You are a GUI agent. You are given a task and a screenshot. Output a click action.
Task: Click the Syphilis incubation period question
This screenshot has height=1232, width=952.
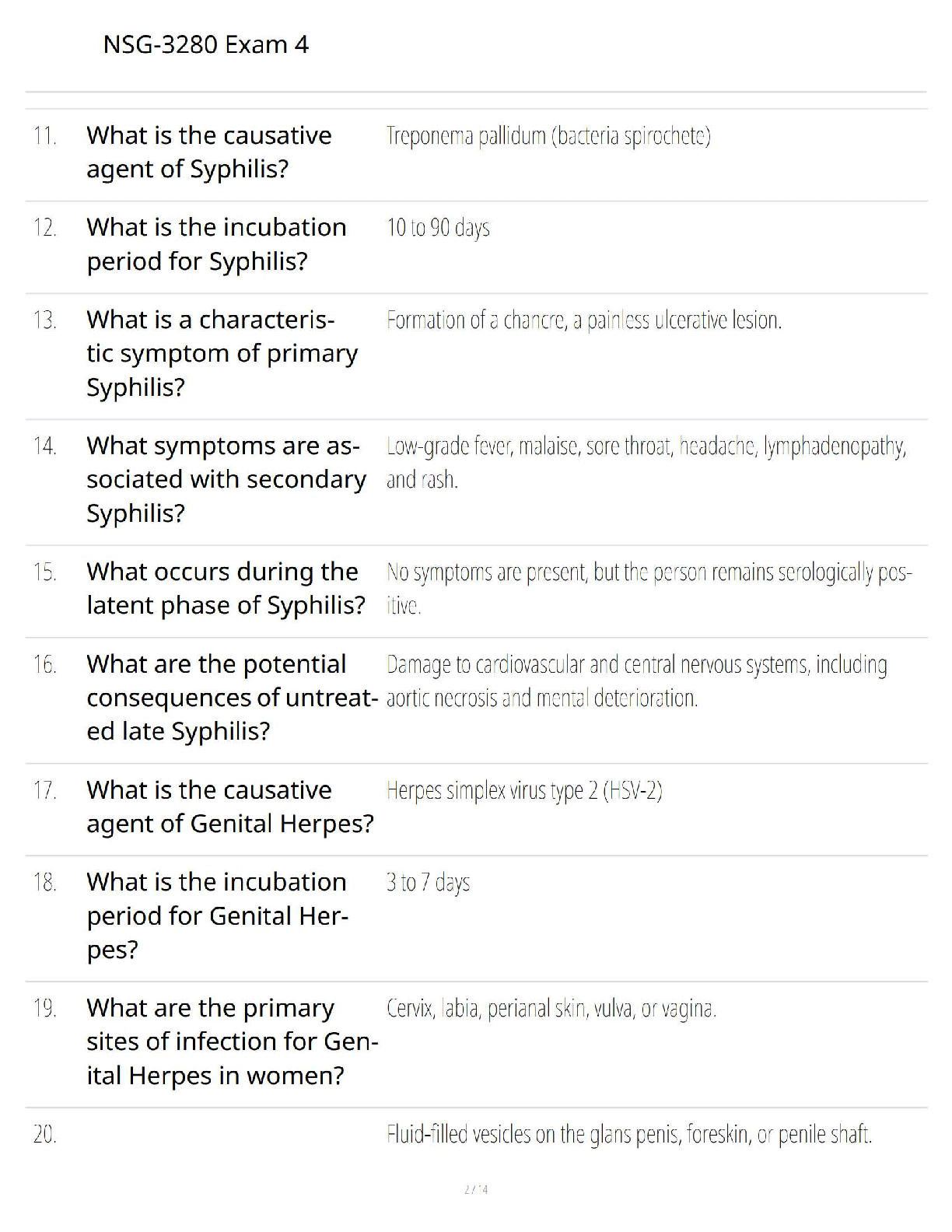pos(216,243)
